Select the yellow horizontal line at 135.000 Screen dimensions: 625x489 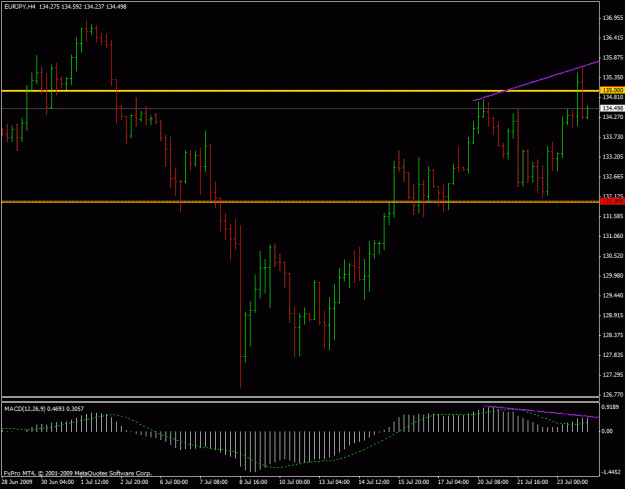click(x=301, y=91)
